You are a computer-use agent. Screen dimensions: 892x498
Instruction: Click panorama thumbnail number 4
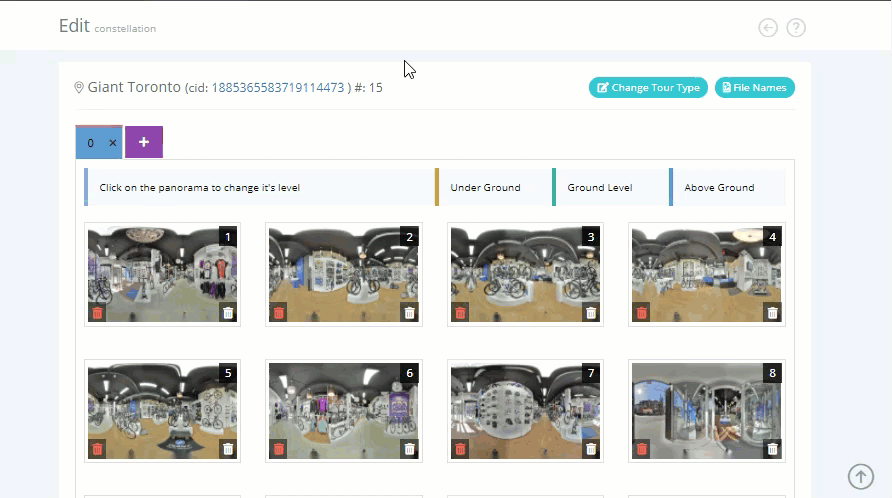tap(707, 274)
